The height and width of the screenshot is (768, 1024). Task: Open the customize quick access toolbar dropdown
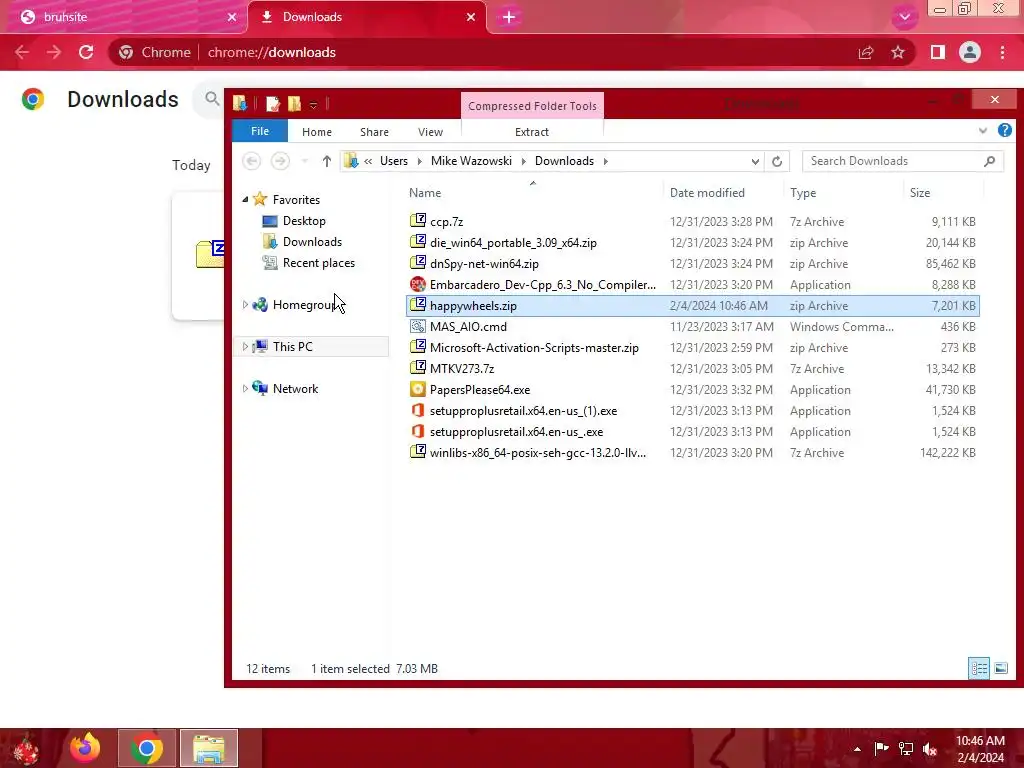point(313,104)
